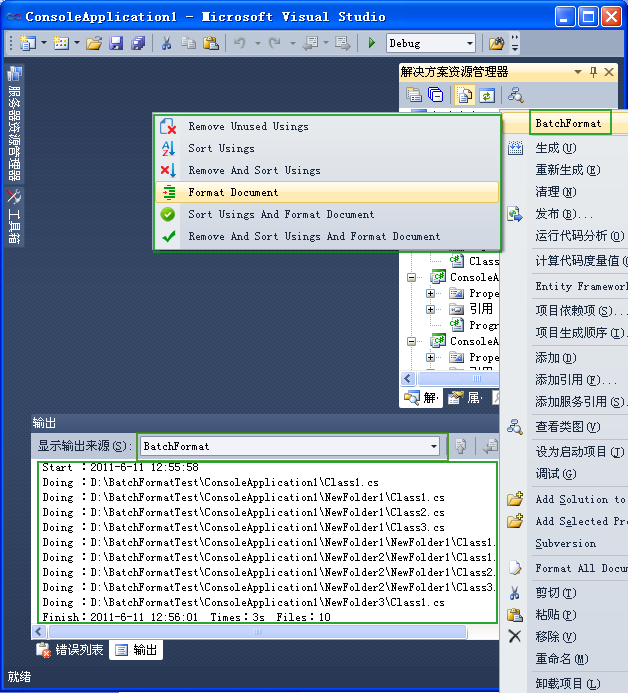
Task: Open the Server Explorer side tab
Action: coord(14,124)
